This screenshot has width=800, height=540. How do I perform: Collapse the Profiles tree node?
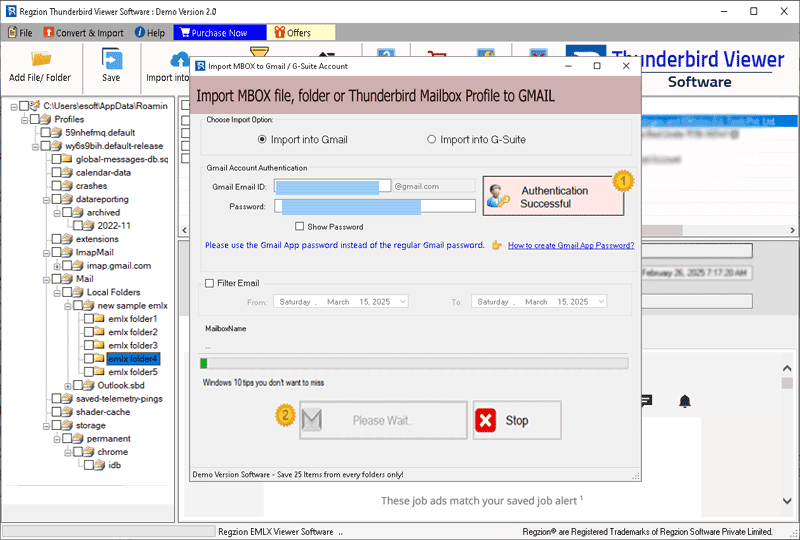click(x=24, y=120)
